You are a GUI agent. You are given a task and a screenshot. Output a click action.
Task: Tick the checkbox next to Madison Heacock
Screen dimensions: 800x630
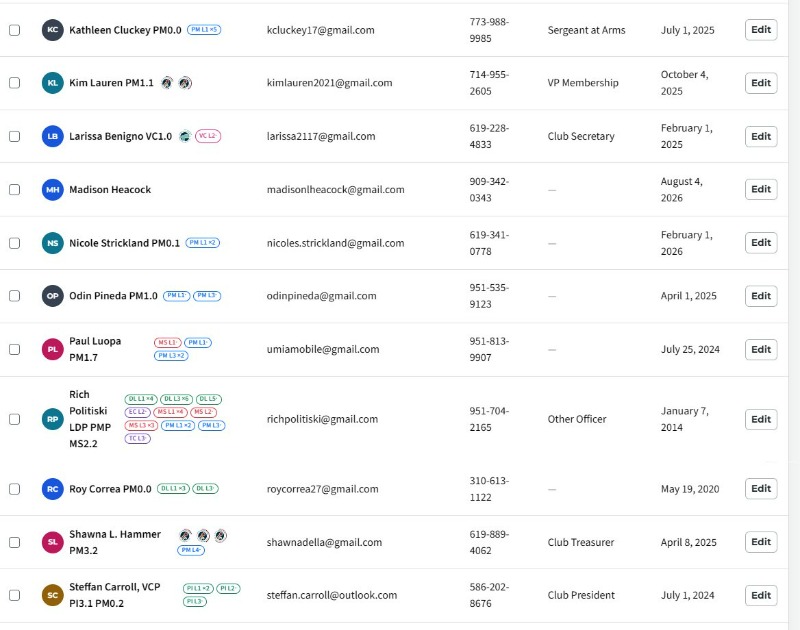click(x=15, y=190)
